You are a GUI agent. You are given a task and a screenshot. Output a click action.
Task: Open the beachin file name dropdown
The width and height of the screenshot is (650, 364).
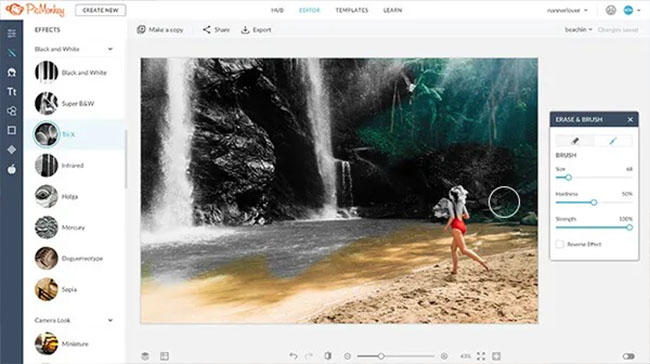point(578,29)
